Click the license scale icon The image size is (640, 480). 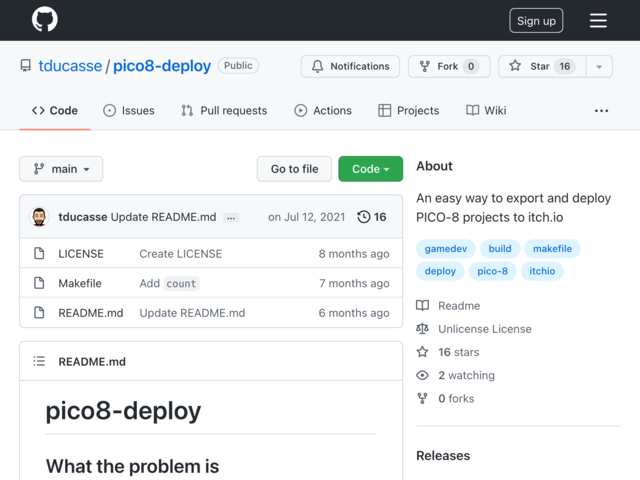click(x=422, y=329)
